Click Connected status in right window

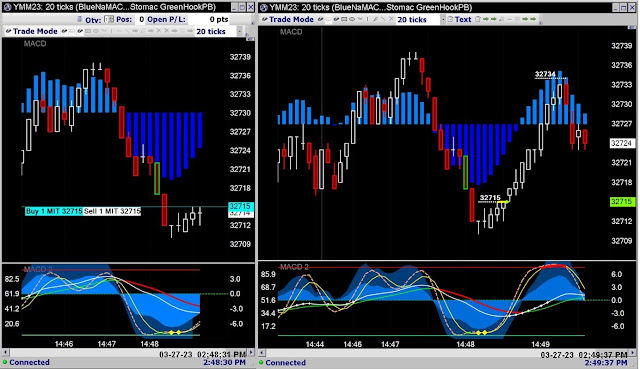click(x=285, y=362)
